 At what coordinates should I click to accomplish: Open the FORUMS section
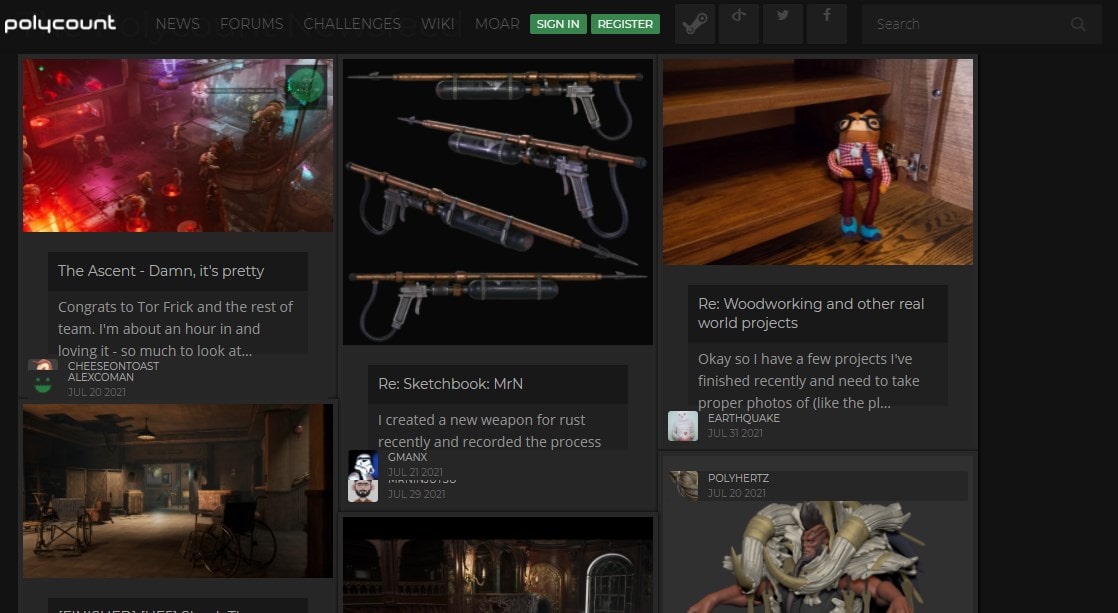point(252,23)
